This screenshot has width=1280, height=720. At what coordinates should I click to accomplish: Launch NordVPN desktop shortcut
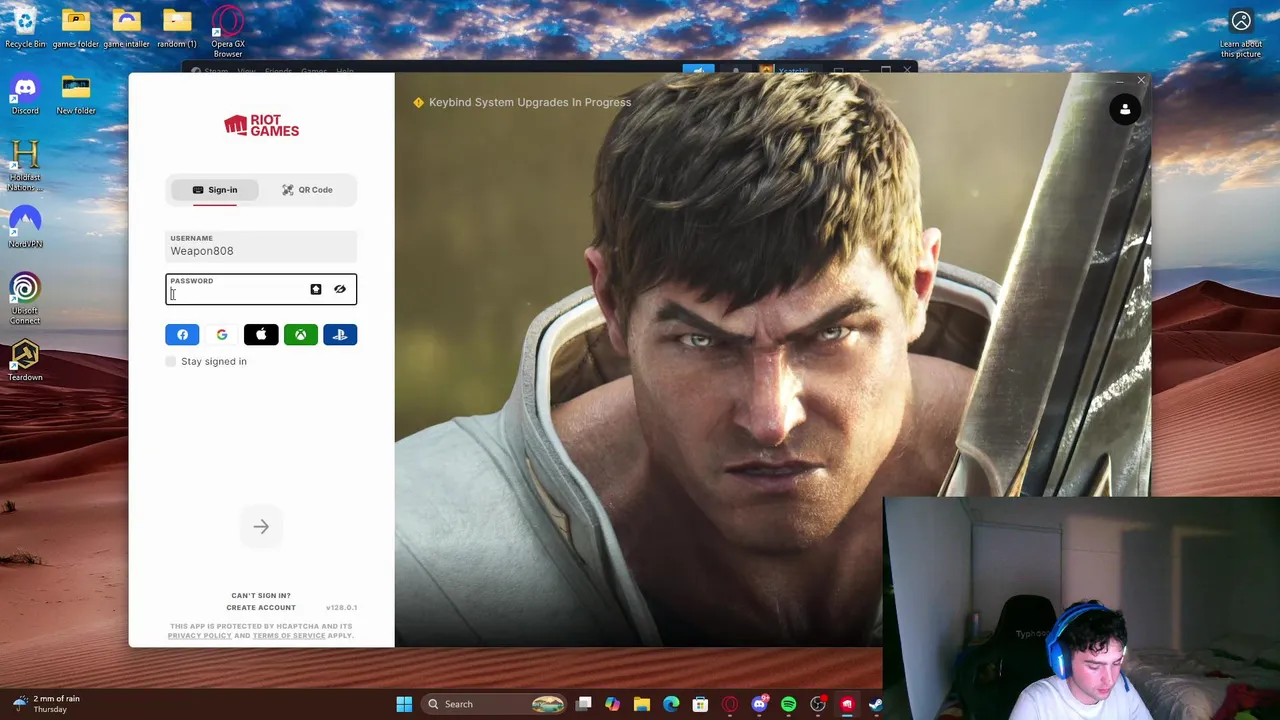pyautogui.click(x=25, y=228)
